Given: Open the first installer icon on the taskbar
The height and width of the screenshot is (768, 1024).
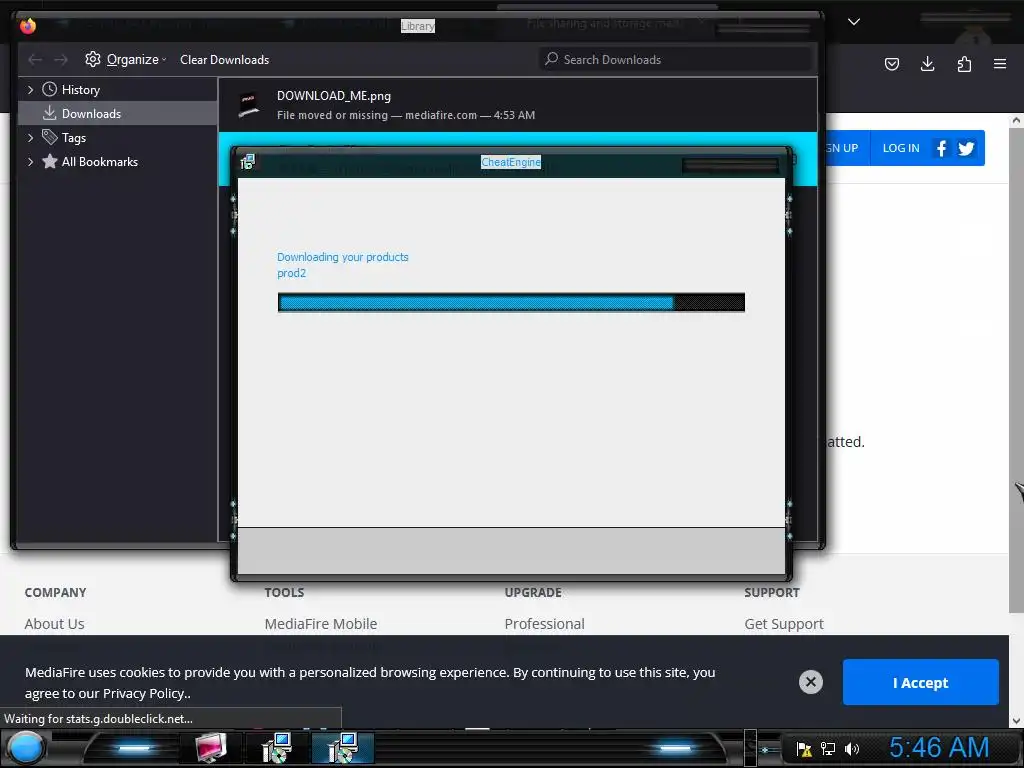Looking at the screenshot, I should (x=276, y=748).
